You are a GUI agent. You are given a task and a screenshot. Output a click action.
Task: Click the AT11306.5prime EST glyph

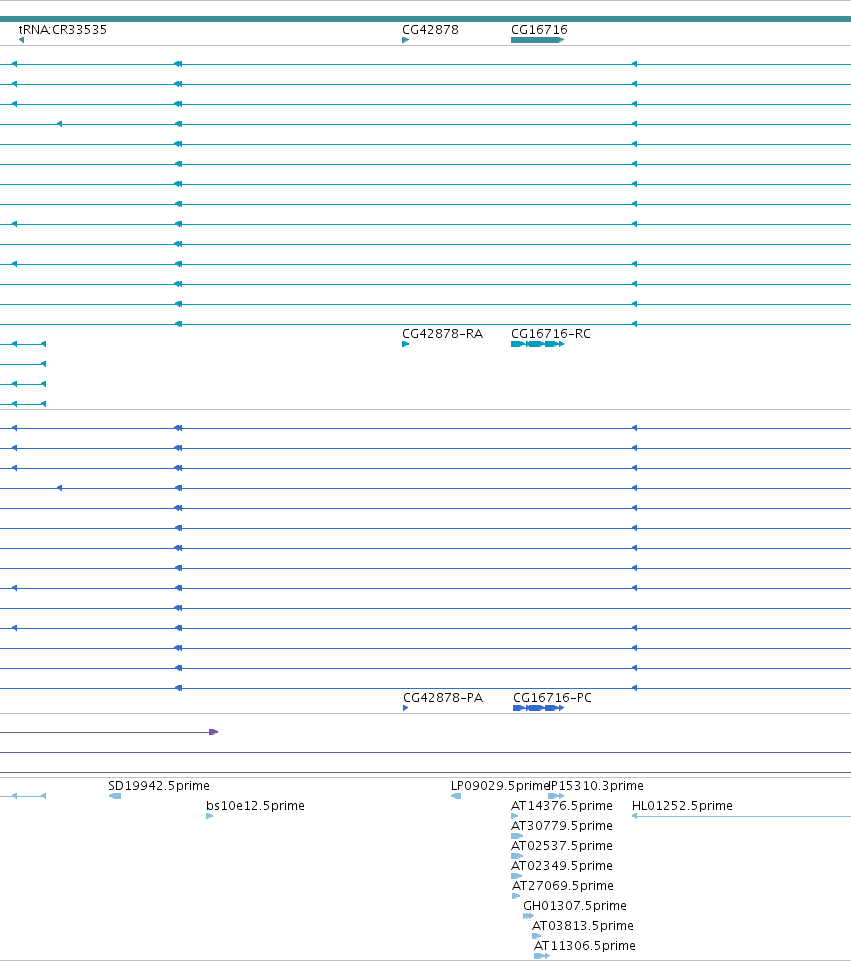(542, 956)
